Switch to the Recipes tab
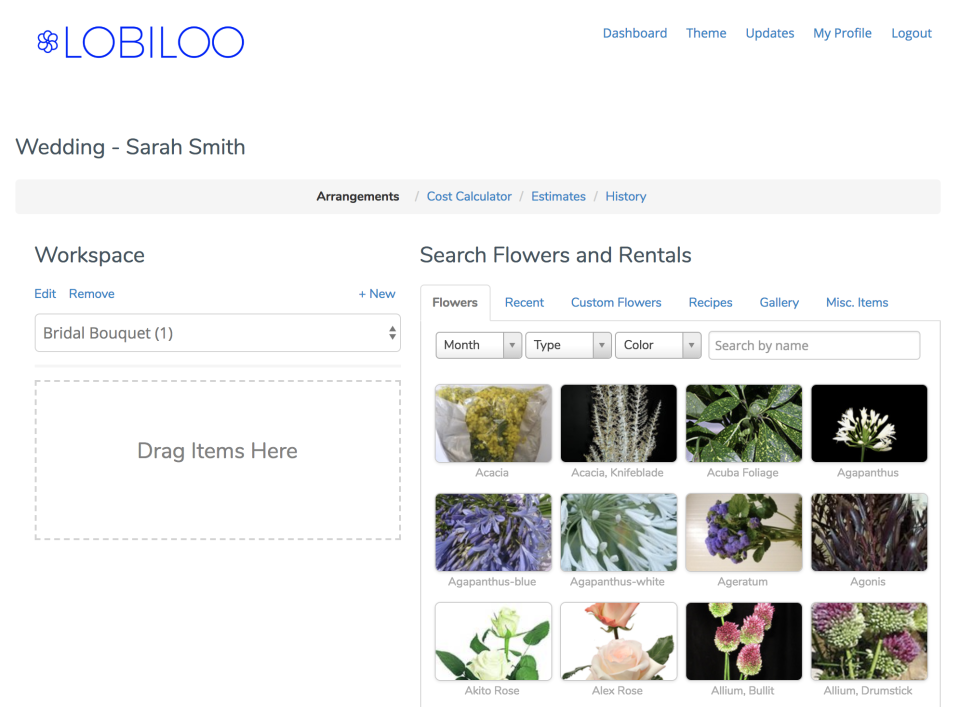 pyautogui.click(x=710, y=302)
